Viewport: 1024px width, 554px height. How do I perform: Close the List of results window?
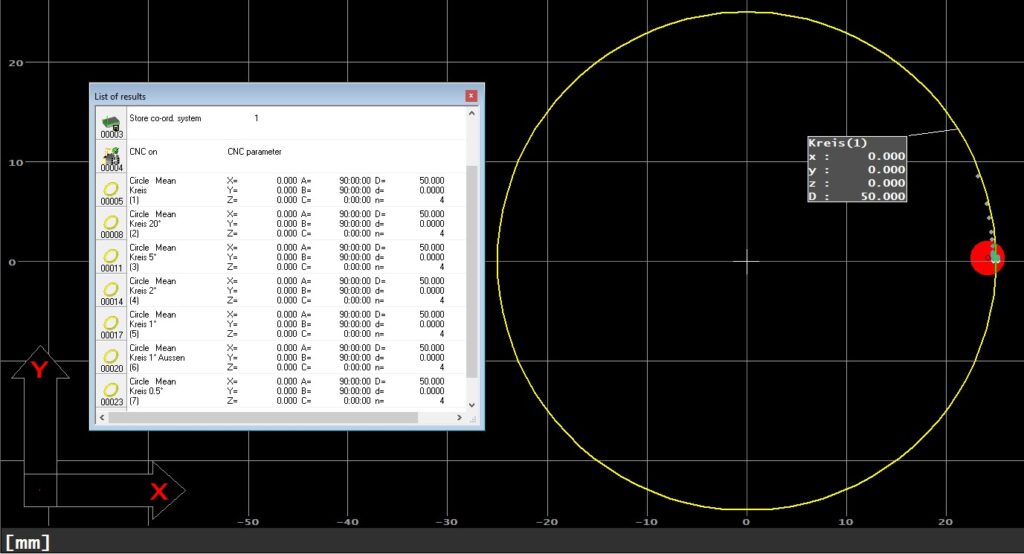pos(471,96)
